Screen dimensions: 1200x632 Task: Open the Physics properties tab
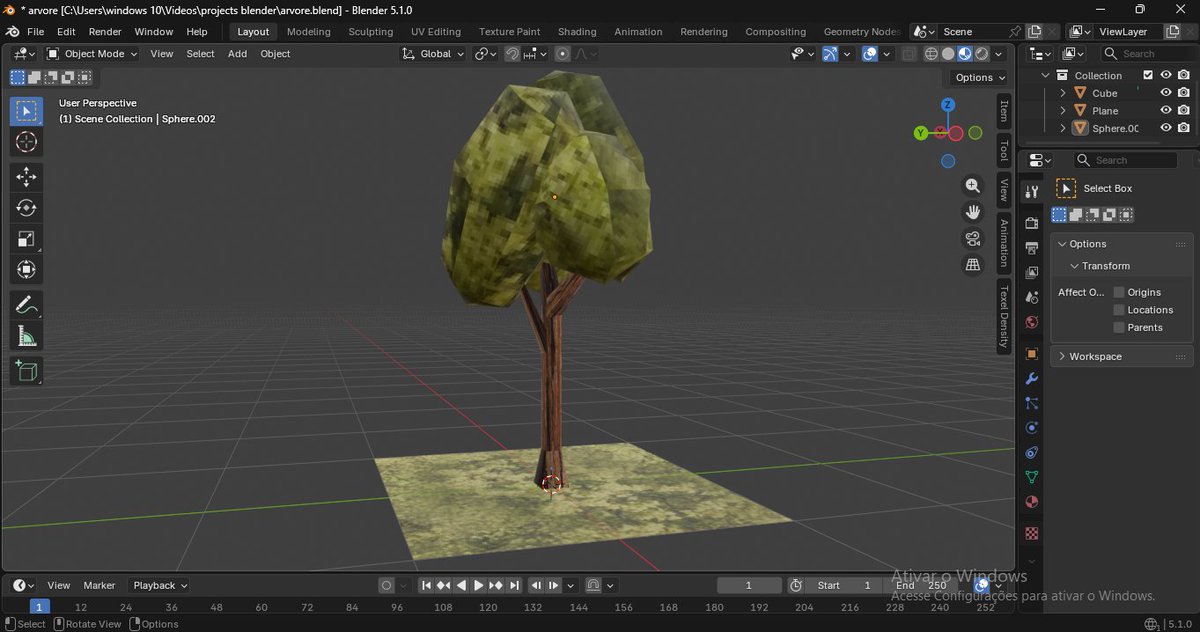(x=1032, y=428)
